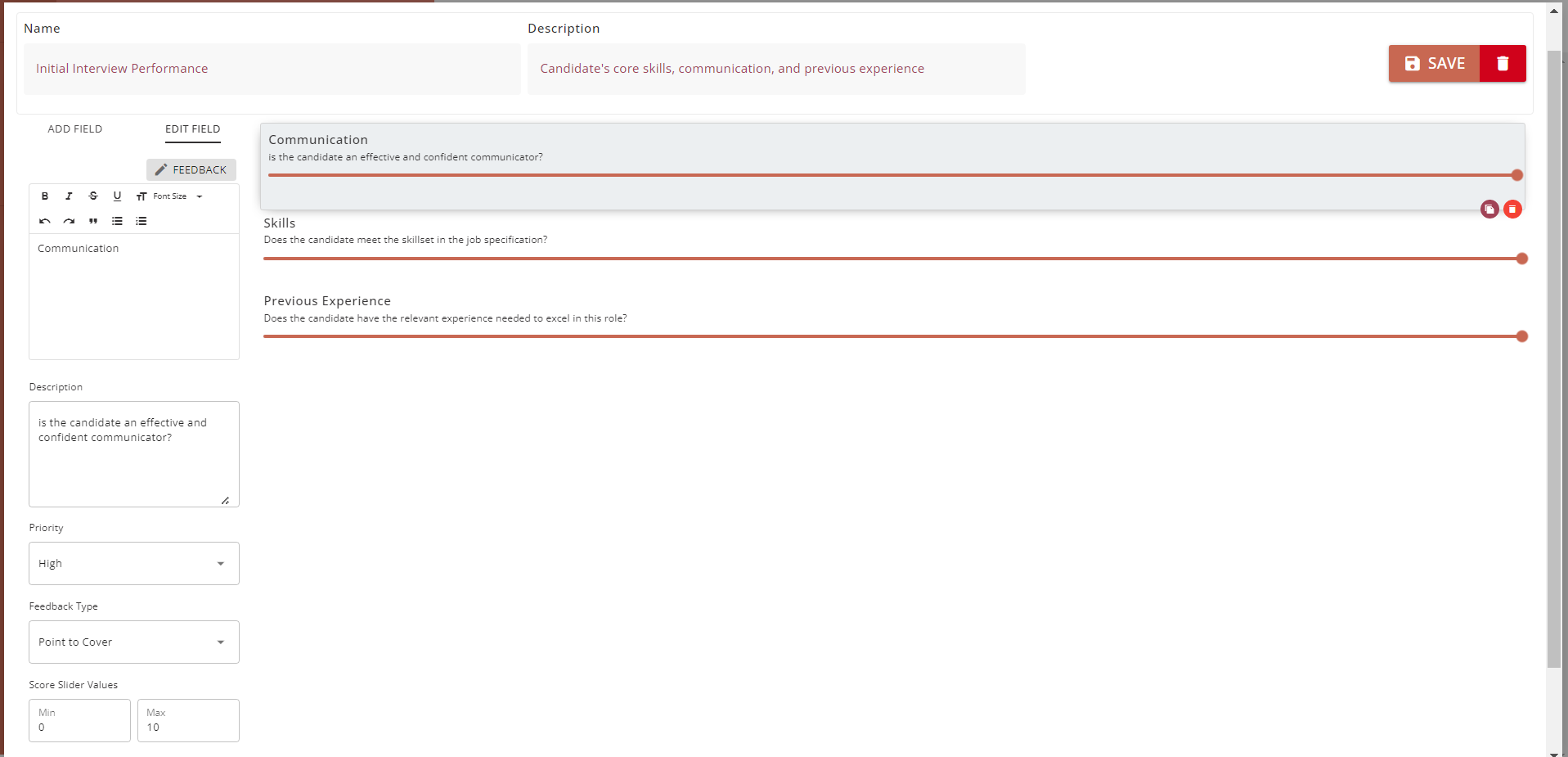Apply italic formatting in the editor
Image resolution: width=1568 pixels, height=757 pixels.
pyautogui.click(x=69, y=196)
